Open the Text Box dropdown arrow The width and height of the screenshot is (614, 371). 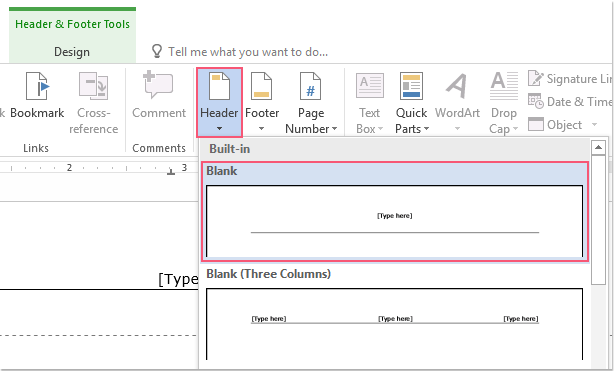380,128
